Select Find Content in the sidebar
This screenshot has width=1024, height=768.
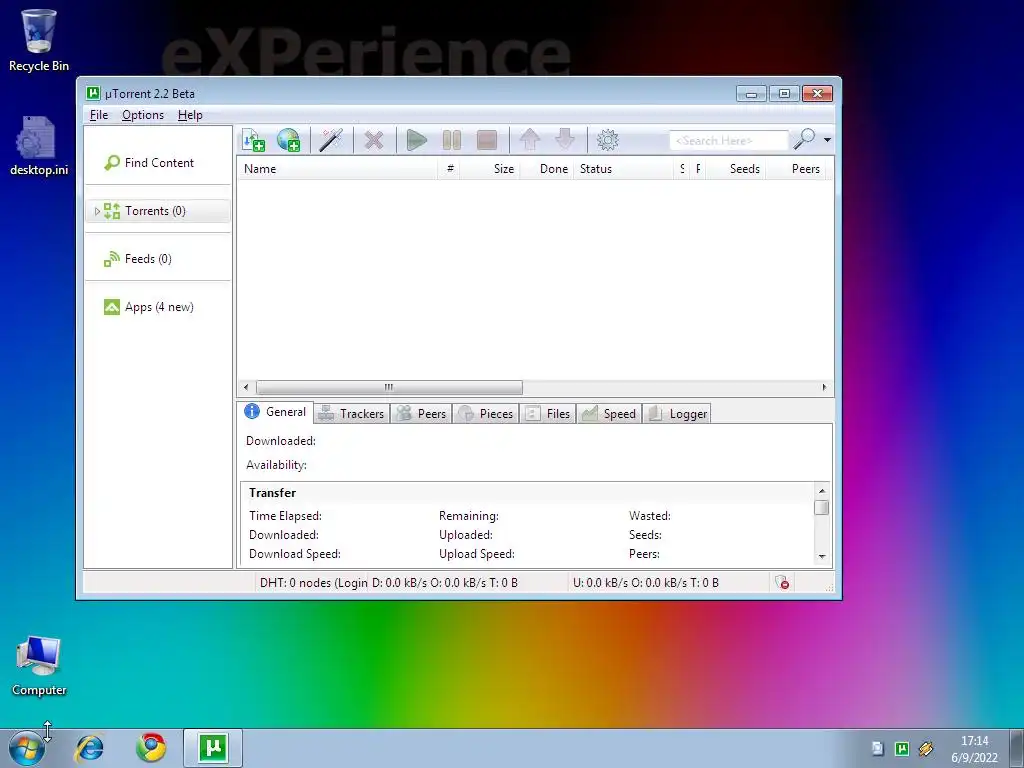[x=159, y=163]
